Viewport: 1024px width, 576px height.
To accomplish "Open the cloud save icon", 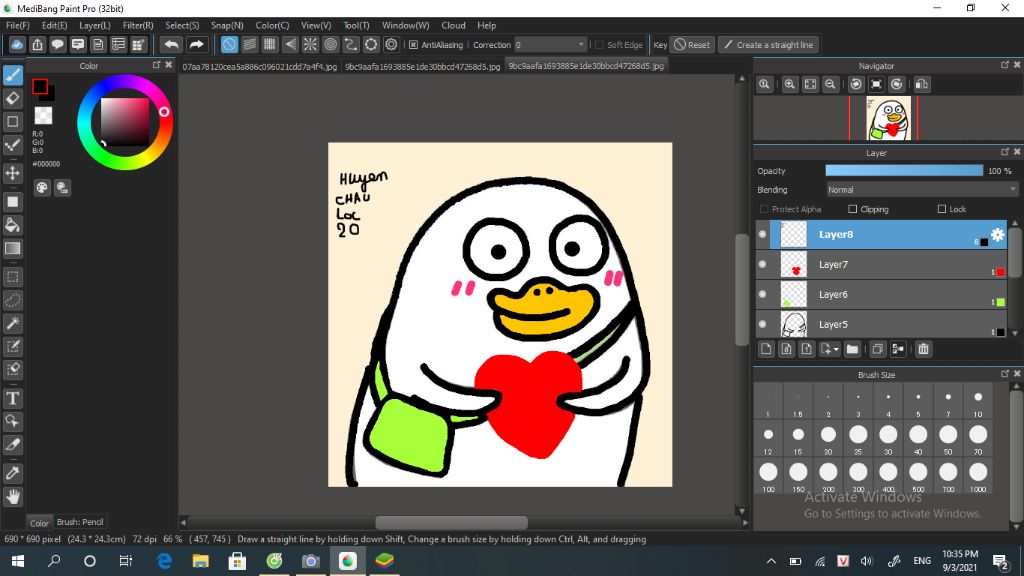I will tap(17, 44).
